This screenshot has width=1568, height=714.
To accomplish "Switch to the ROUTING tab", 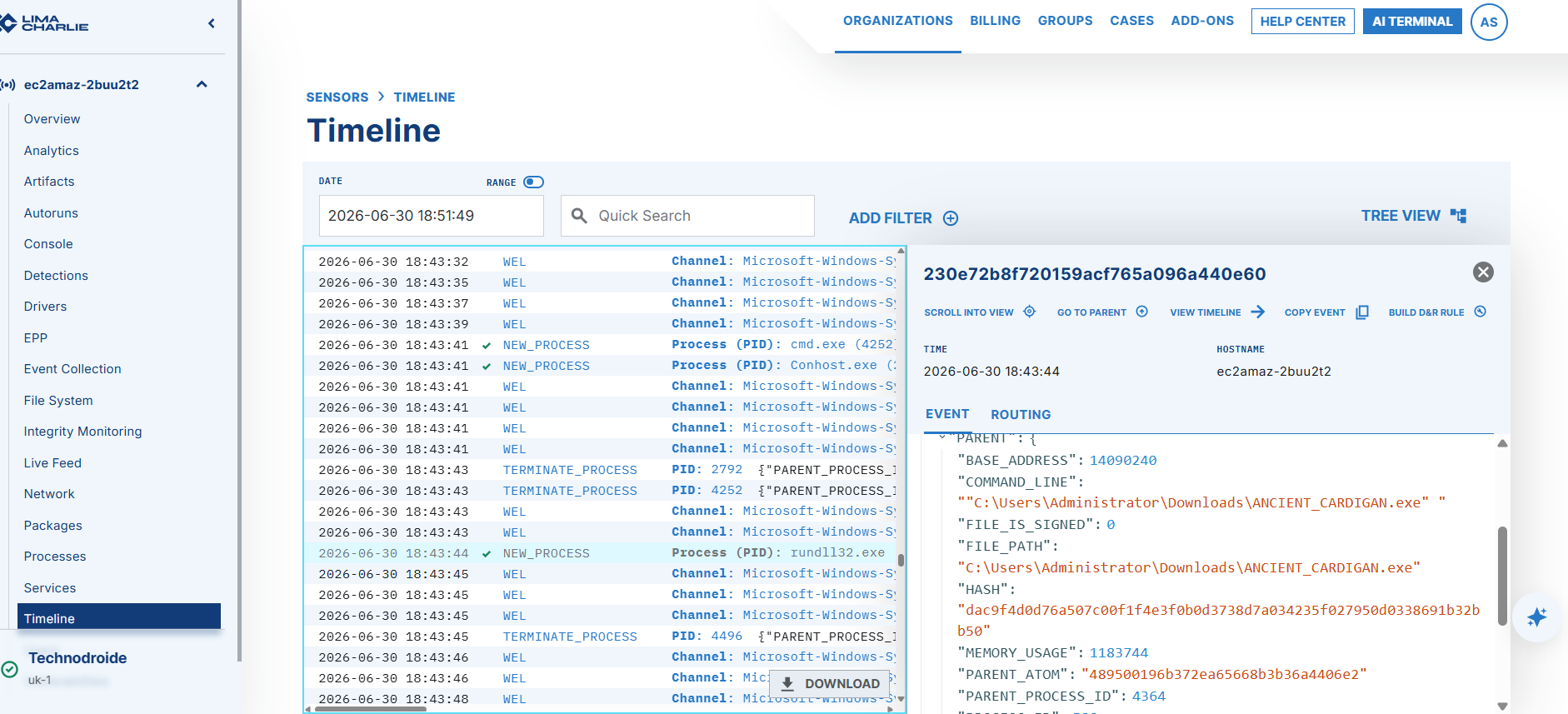I will click(x=1021, y=415).
